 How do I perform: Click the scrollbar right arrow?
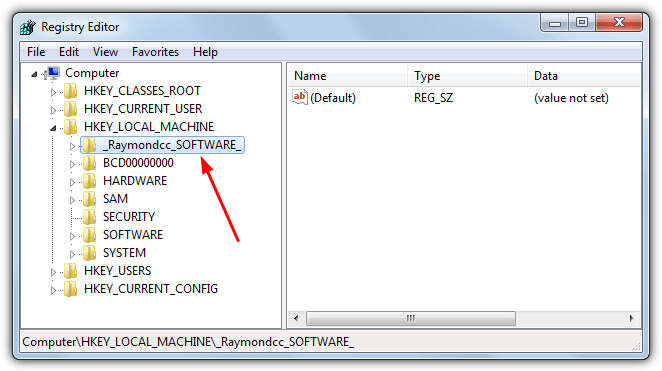[x=632, y=318]
